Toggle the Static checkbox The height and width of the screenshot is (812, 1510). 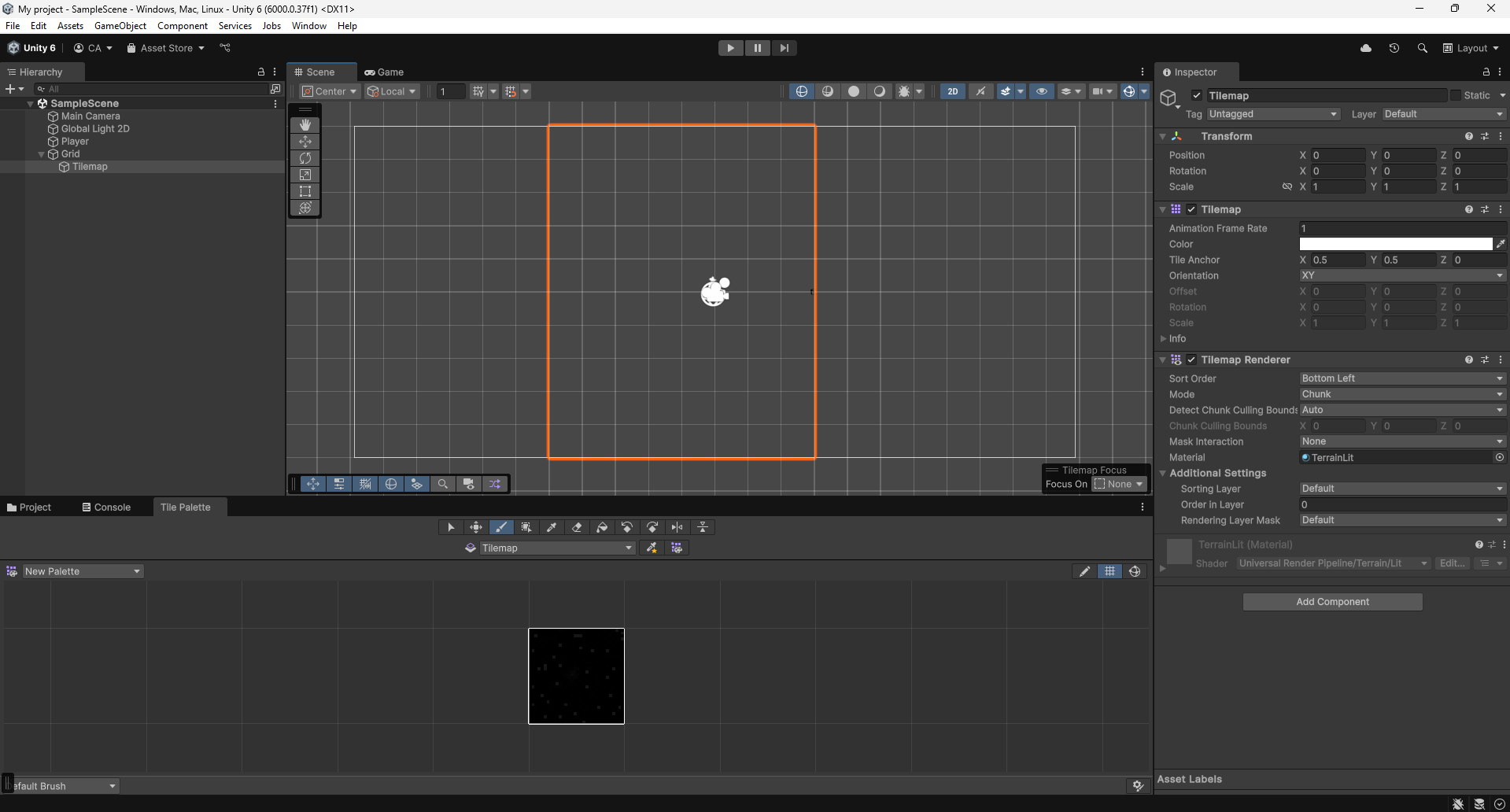coord(1456,95)
